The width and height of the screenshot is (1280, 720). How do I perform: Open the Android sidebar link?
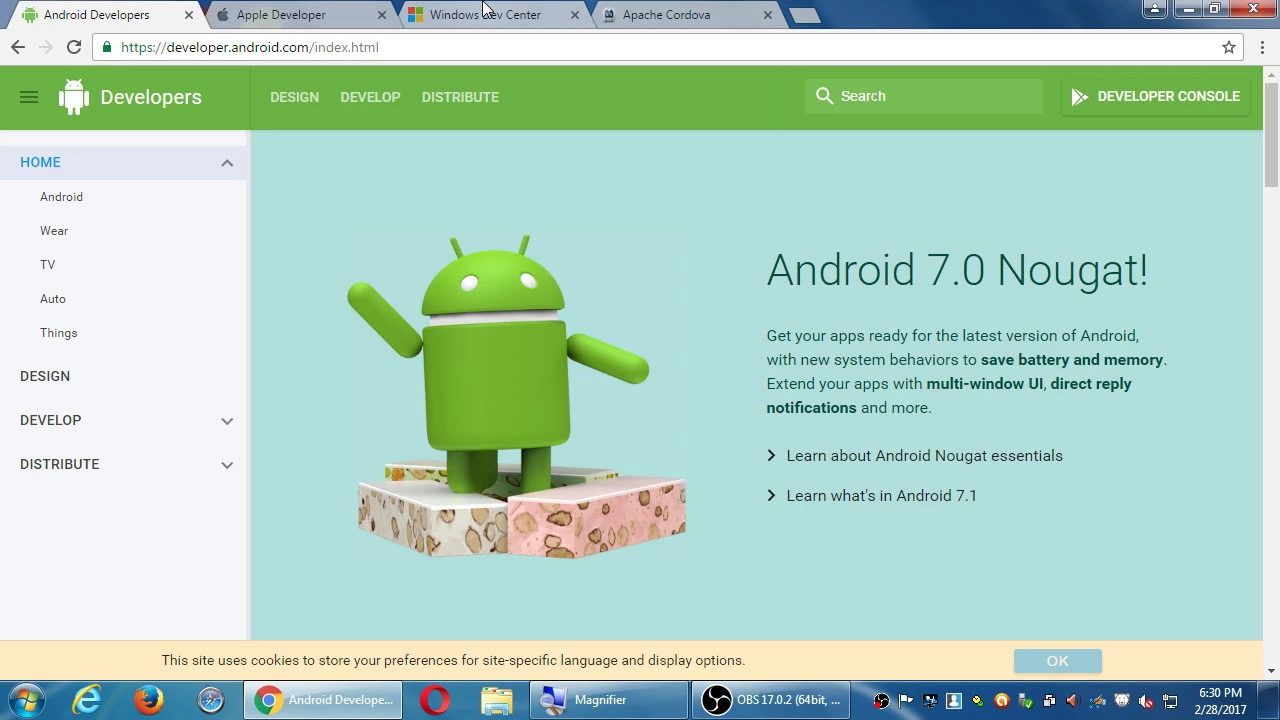[x=61, y=197]
